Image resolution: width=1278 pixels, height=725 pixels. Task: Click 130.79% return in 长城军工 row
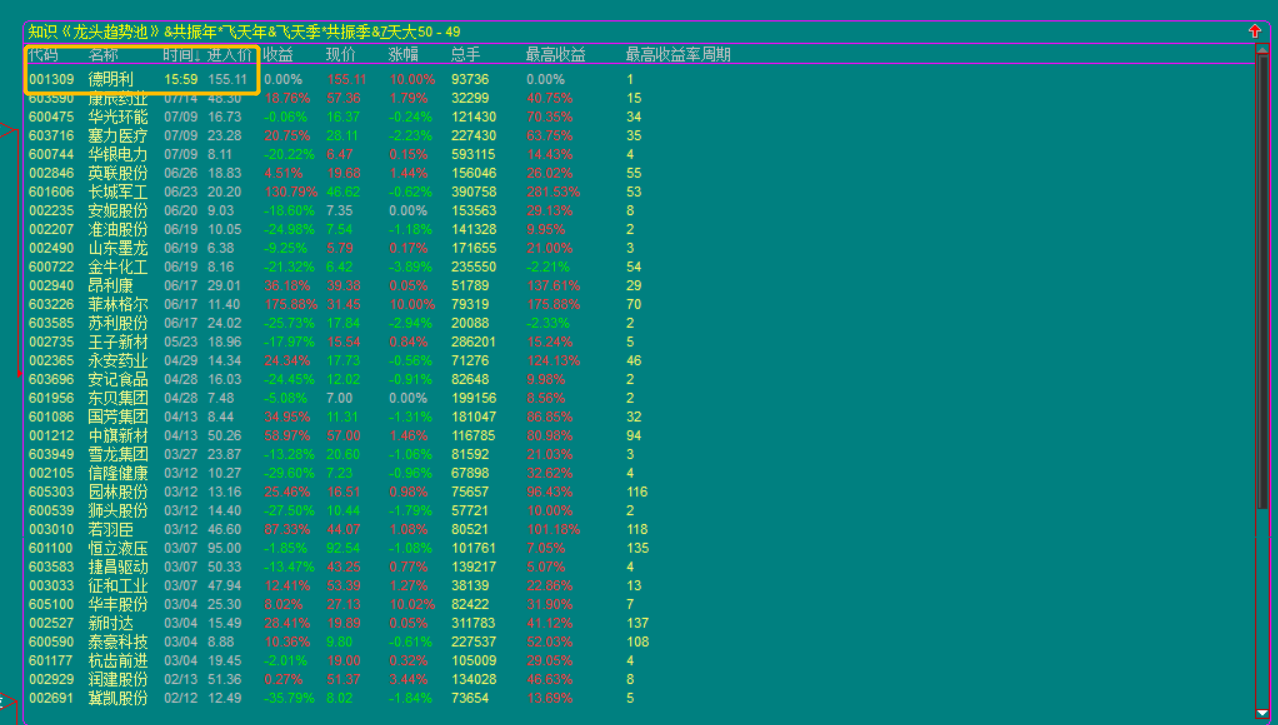291,192
